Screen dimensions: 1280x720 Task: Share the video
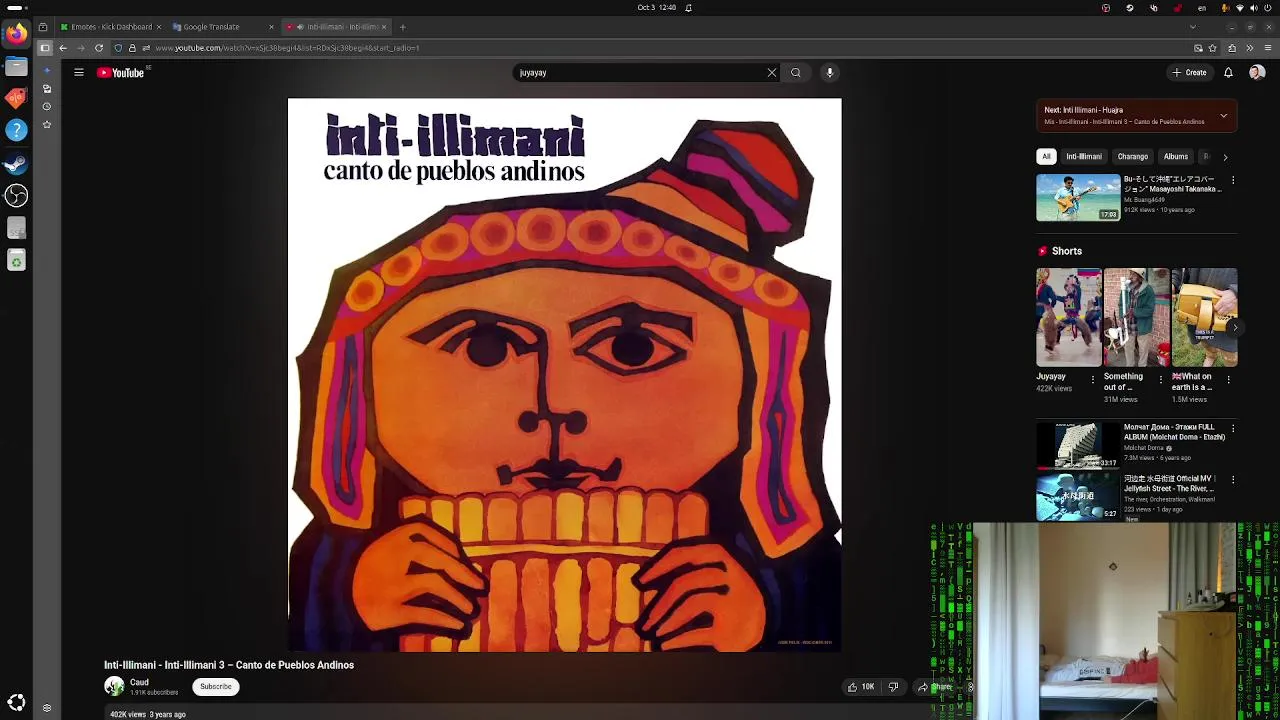[x=936, y=687]
